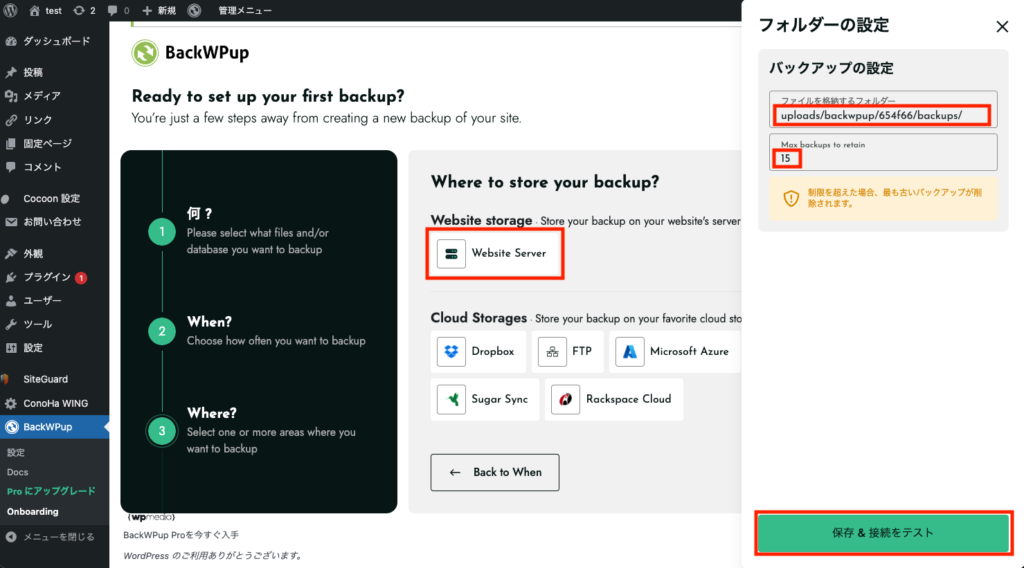Viewport: 1024px width, 568px height.
Task: Open Docs submenu item
Action: click(18, 472)
